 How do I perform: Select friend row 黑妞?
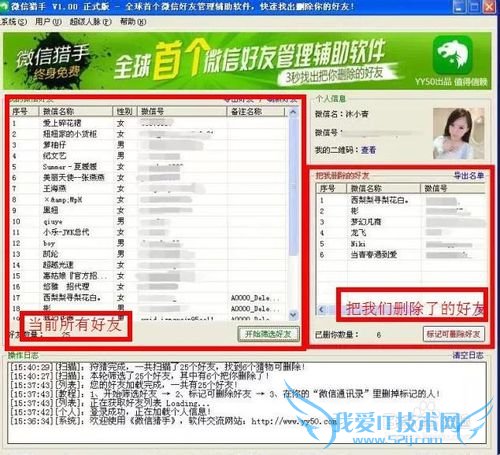point(149,210)
